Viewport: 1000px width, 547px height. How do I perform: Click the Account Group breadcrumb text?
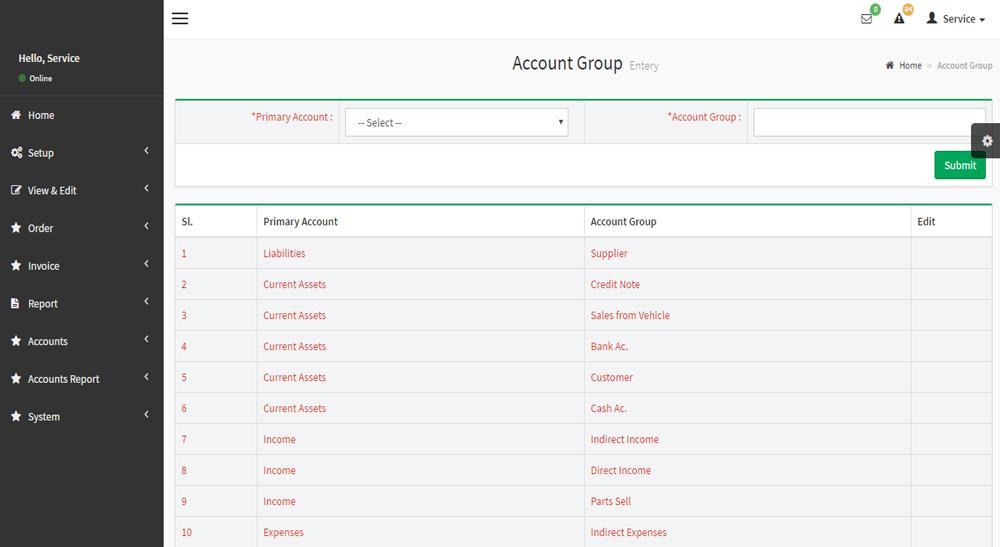[964, 65]
